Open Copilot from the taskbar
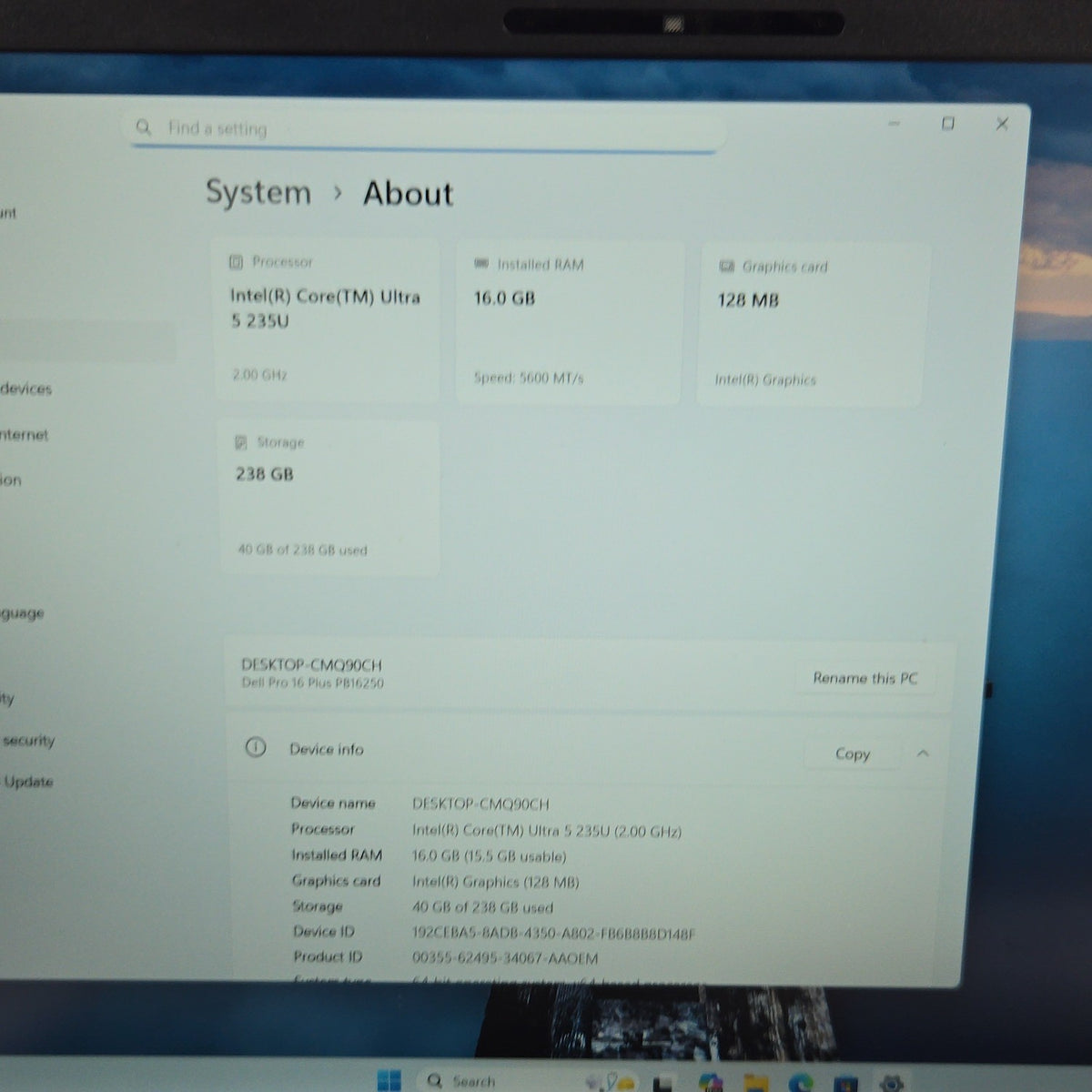1092x1092 pixels. click(x=711, y=1082)
